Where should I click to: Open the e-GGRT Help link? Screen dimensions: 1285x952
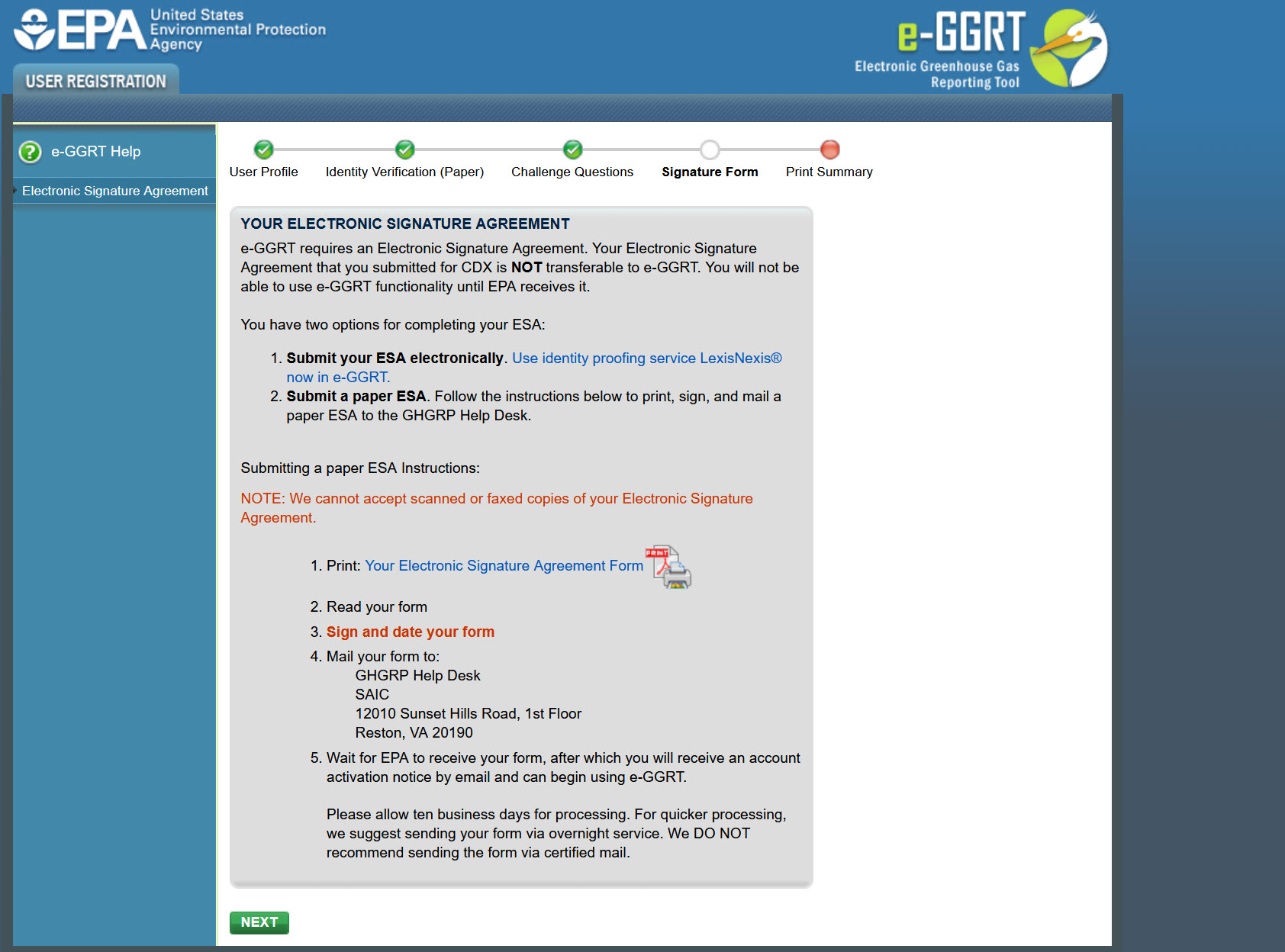95,152
